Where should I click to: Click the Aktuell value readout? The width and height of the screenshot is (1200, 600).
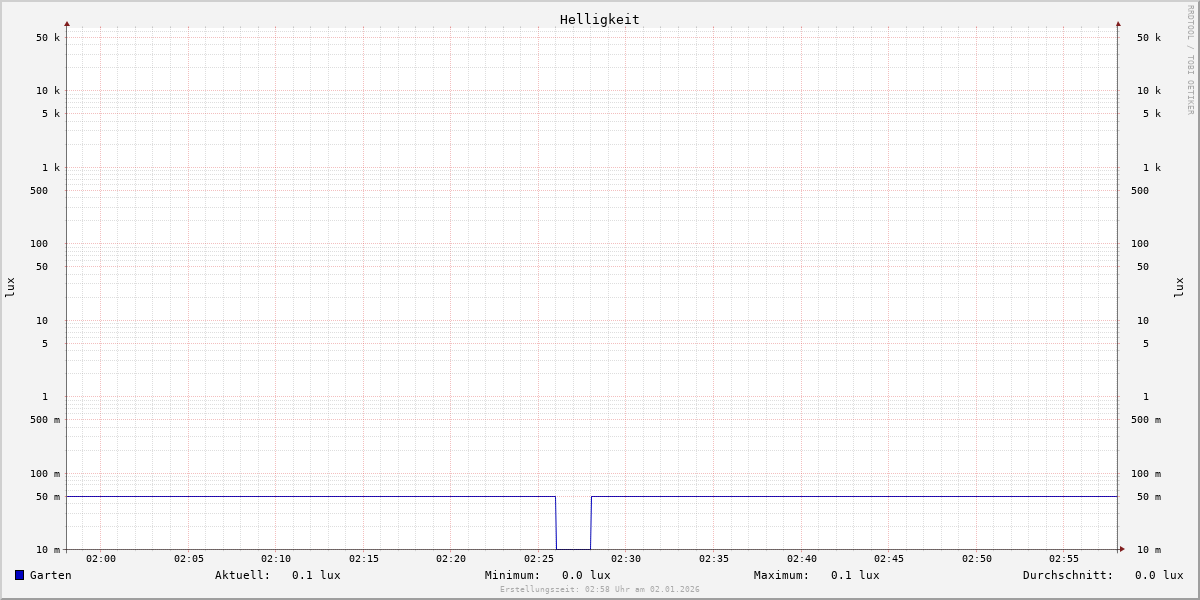pyautogui.click(x=316, y=575)
